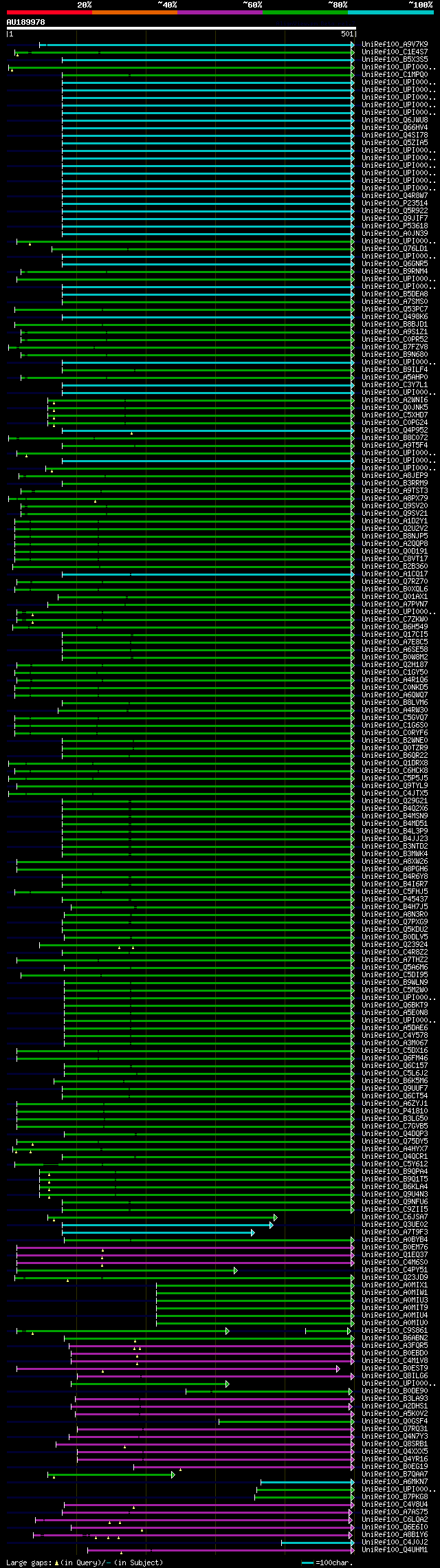Click the cyan ~100% legend segment
The image size is (440, 1568).
tap(390, 12)
